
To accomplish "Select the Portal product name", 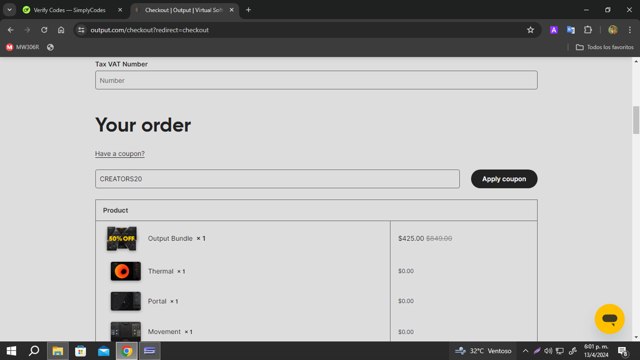I will (157, 301).
